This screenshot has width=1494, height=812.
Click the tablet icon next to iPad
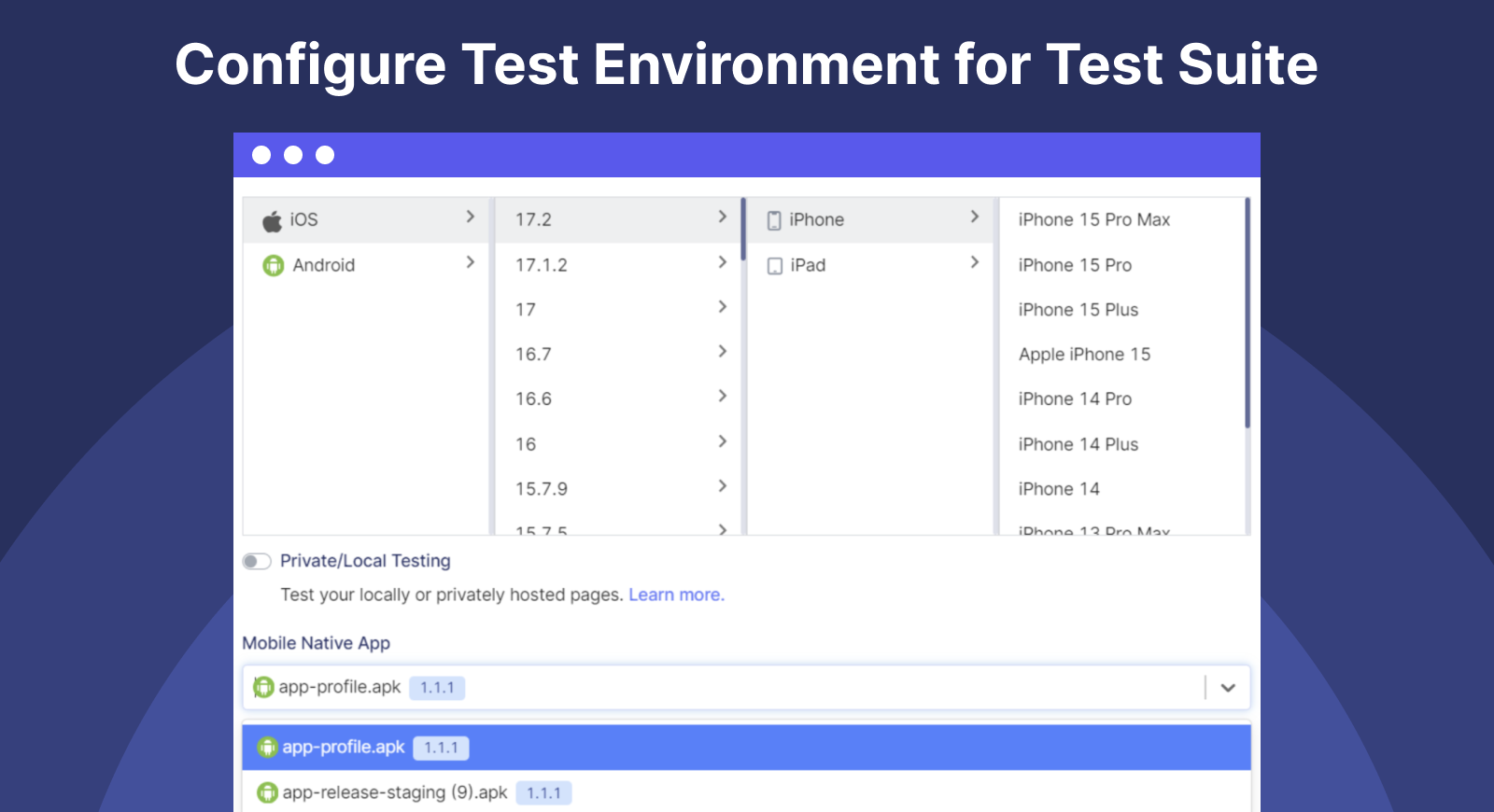pos(775,266)
